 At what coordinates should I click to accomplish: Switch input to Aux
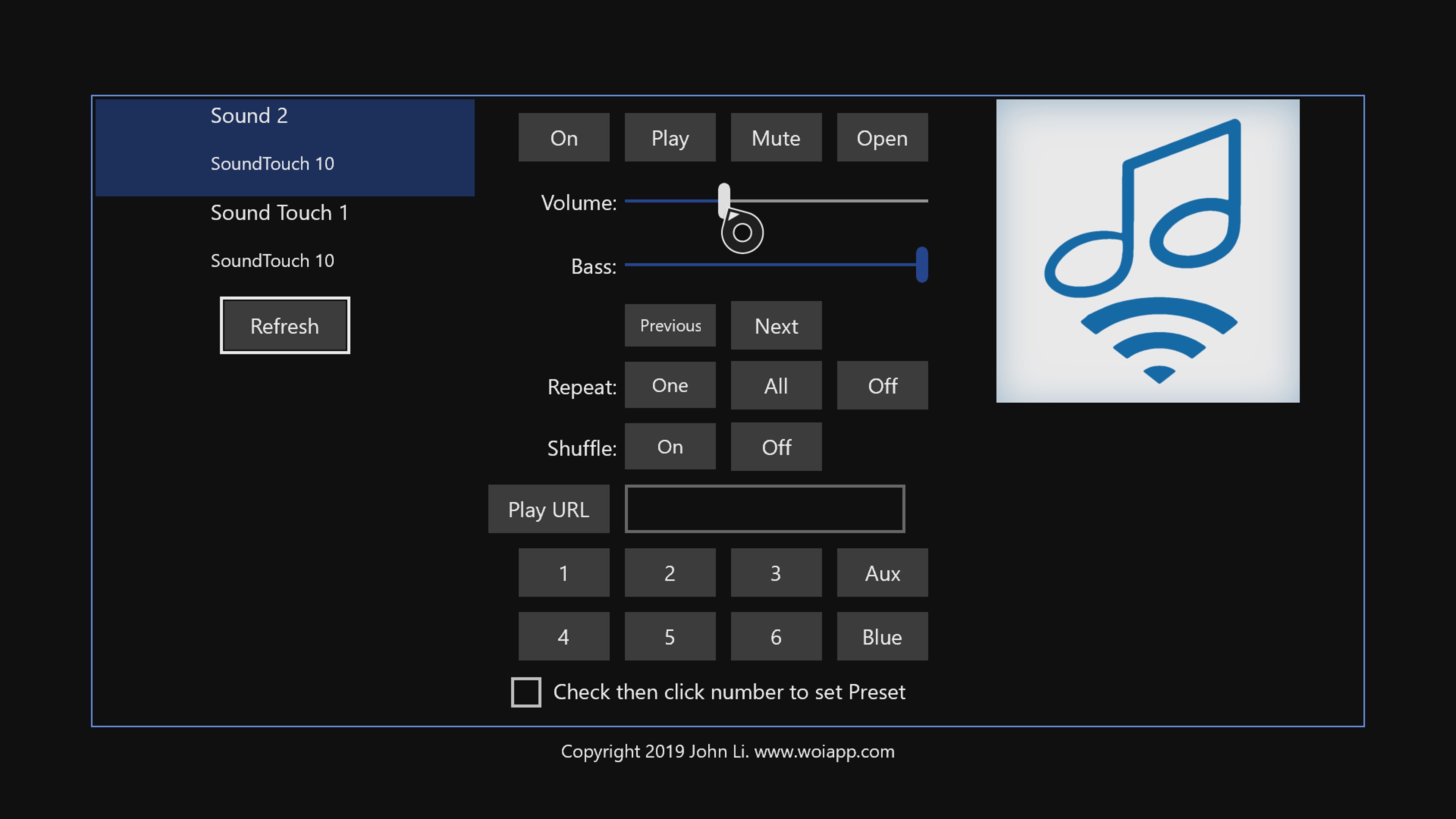(x=882, y=573)
